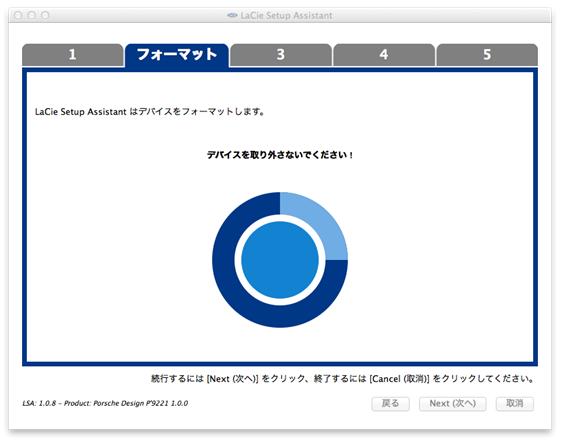Cancel setup with the 取消 button
Screen dimensions: 564x444
point(515,404)
